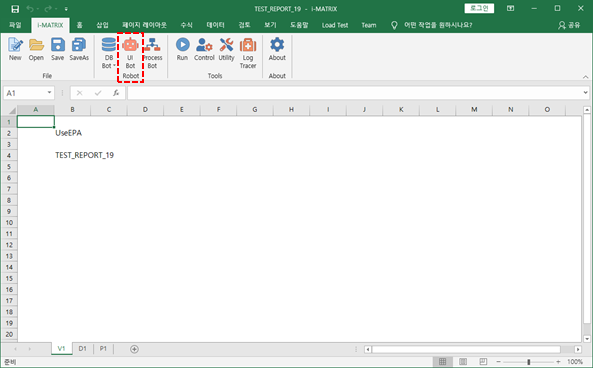The height and width of the screenshot is (368, 593).
Task: Open the Log Tracer tool
Action: [248, 53]
